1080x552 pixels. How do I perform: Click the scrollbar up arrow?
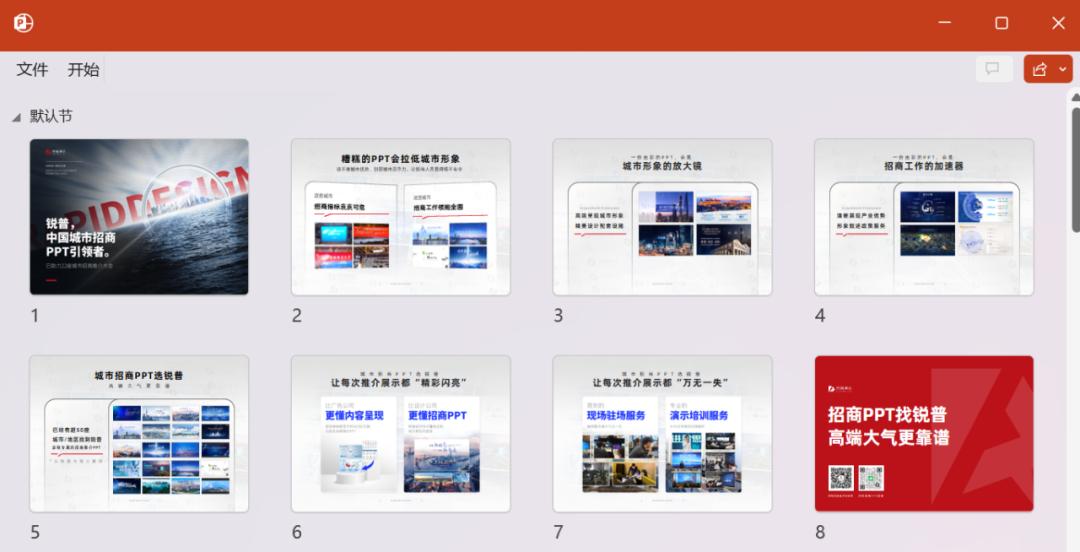1075,97
